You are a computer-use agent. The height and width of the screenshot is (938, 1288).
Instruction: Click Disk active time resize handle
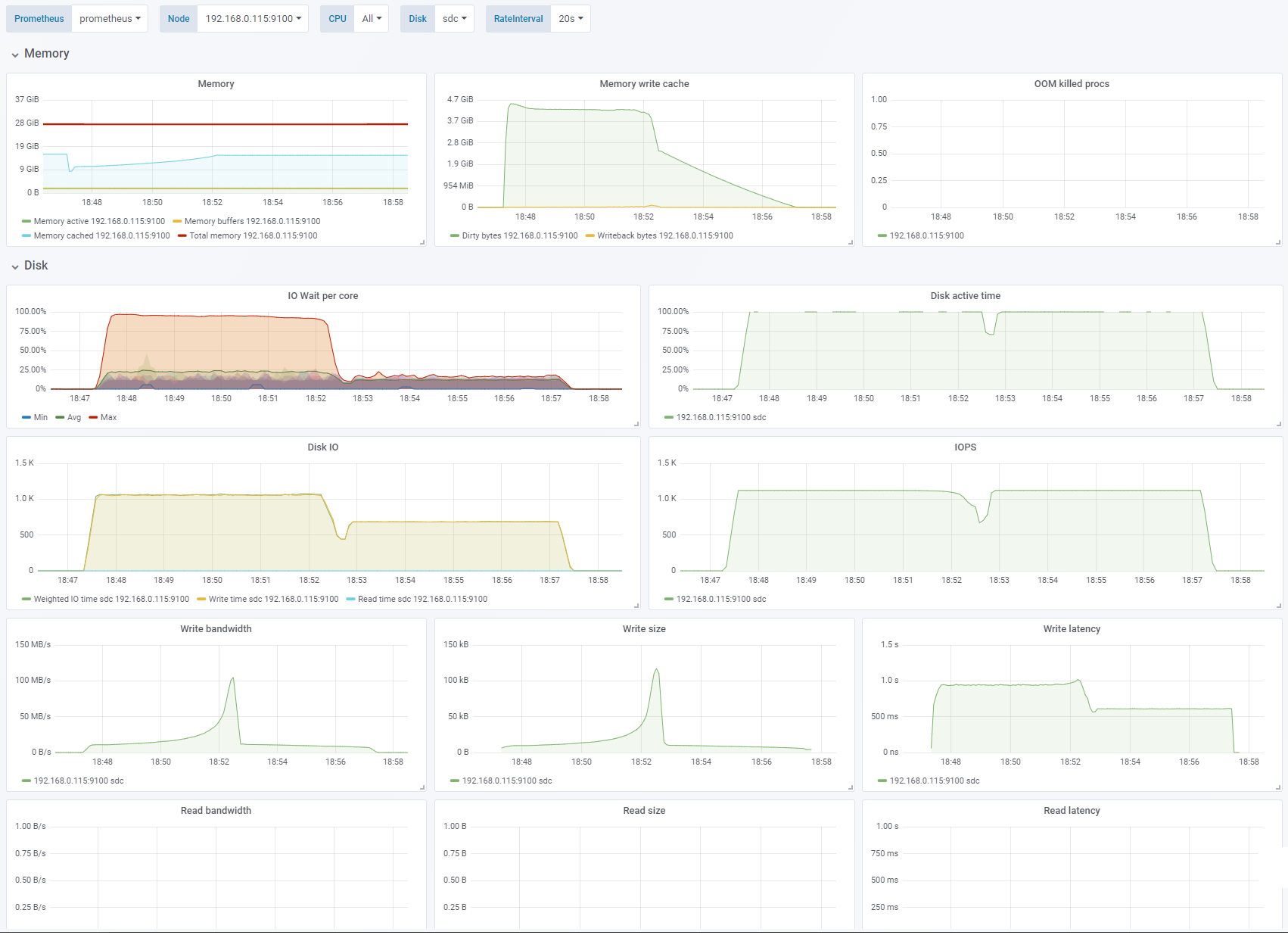pyautogui.click(x=1278, y=424)
